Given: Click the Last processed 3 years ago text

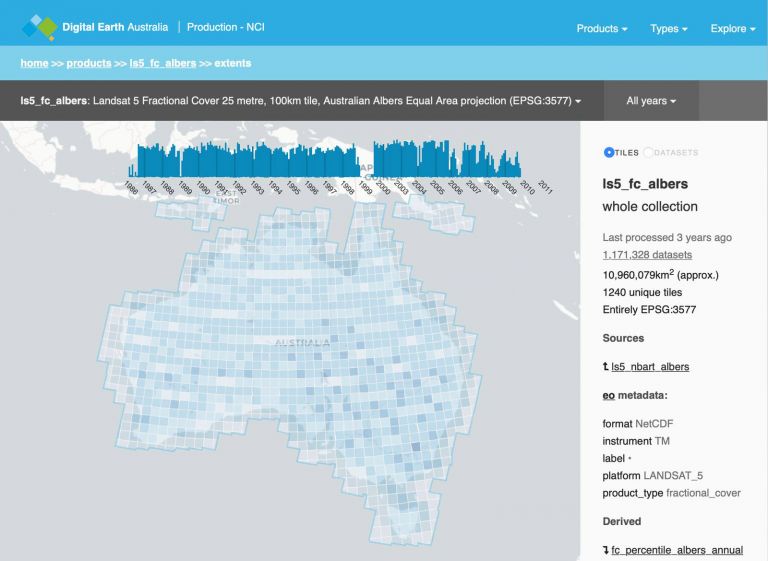Looking at the screenshot, I should point(667,238).
